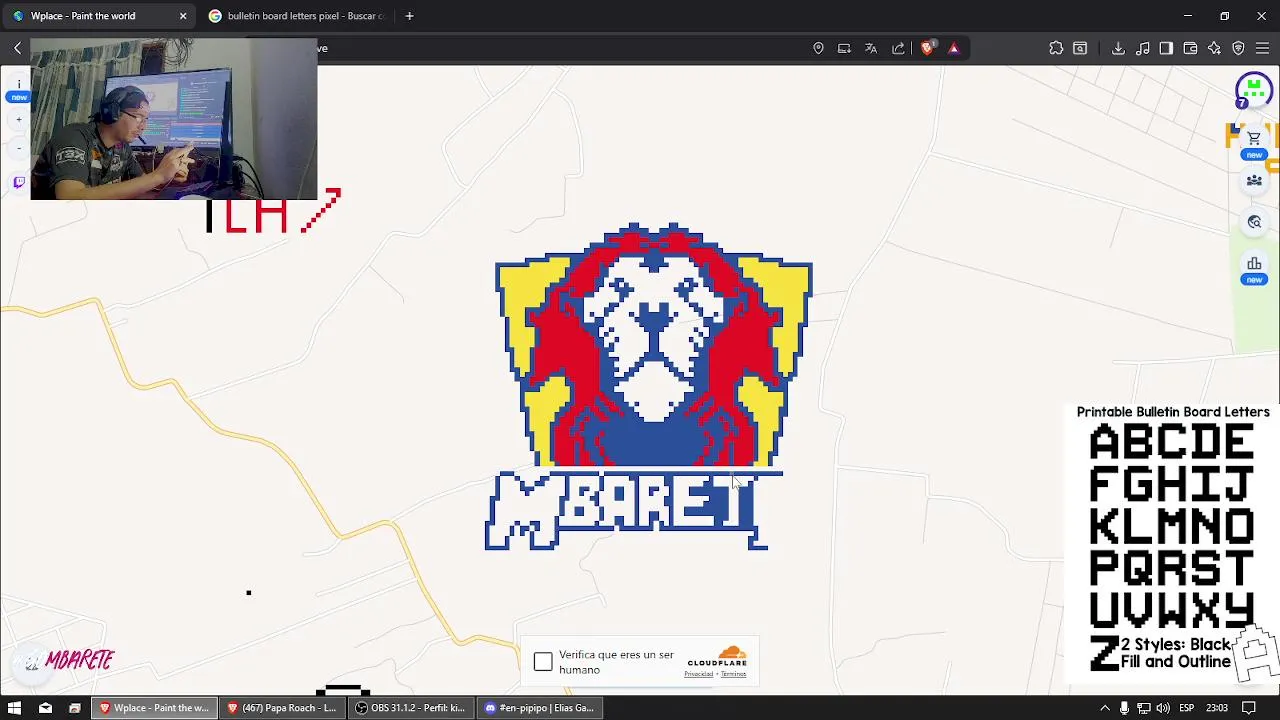Open the volume speaker tray icon
1280x720 pixels.
1163,708
